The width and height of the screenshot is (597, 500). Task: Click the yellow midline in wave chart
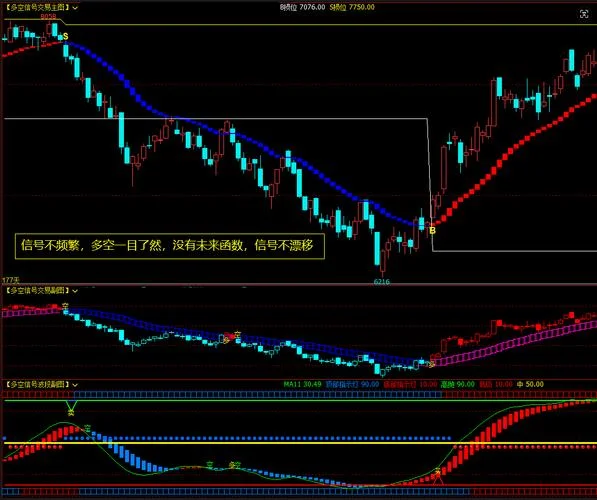point(300,443)
